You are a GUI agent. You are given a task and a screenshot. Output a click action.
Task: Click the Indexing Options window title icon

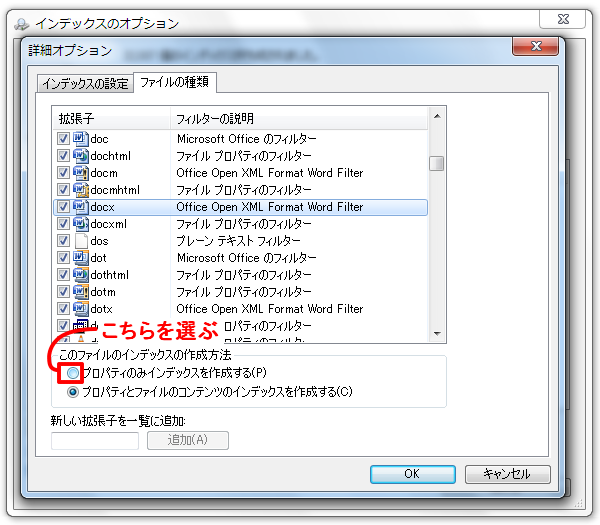tap(21, 24)
